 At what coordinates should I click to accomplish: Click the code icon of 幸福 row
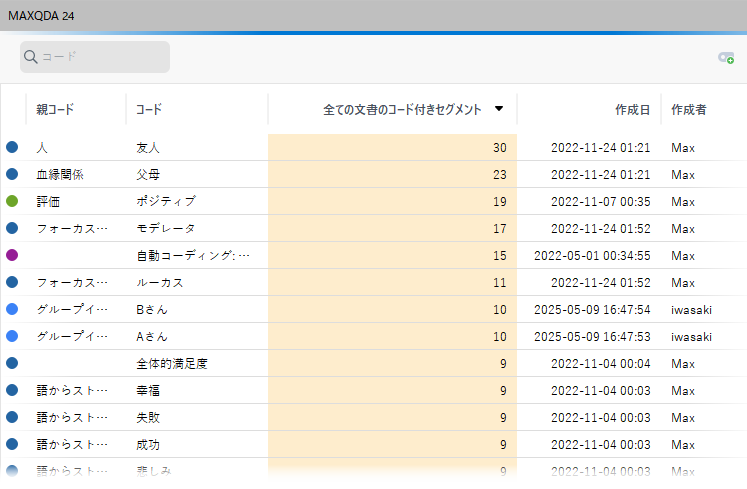(12, 390)
